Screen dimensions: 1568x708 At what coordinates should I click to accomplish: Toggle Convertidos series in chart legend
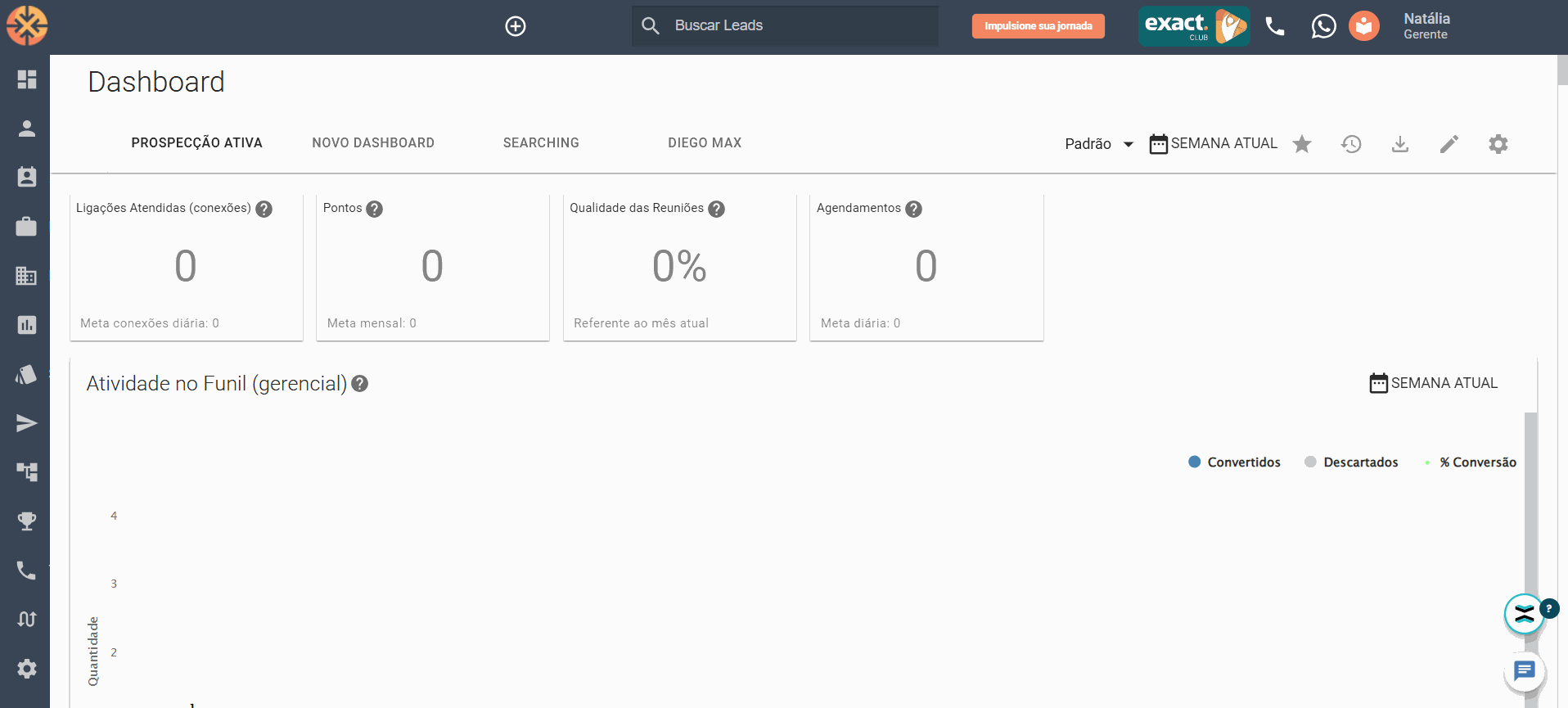(1234, 462)
